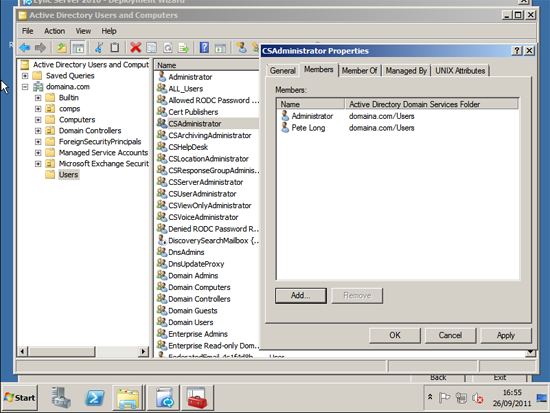Click the Cancel button

tap(450, 335)
